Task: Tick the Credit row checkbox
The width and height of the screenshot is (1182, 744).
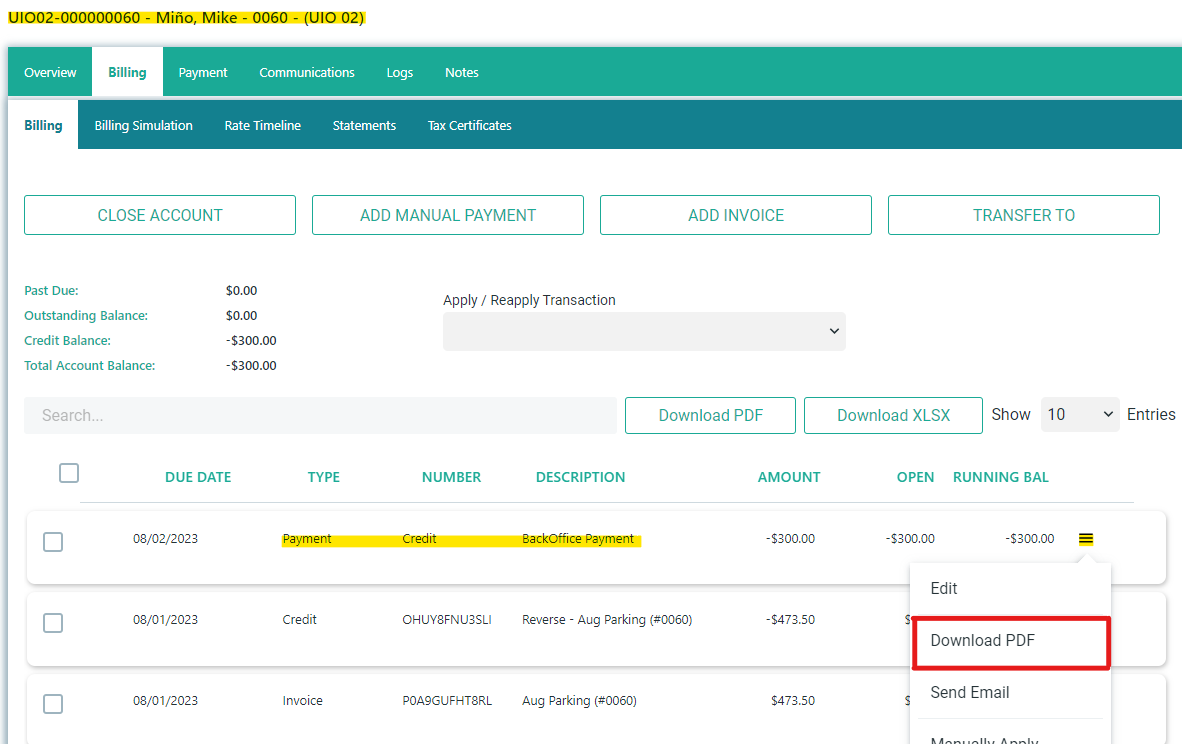Action: 53,623
